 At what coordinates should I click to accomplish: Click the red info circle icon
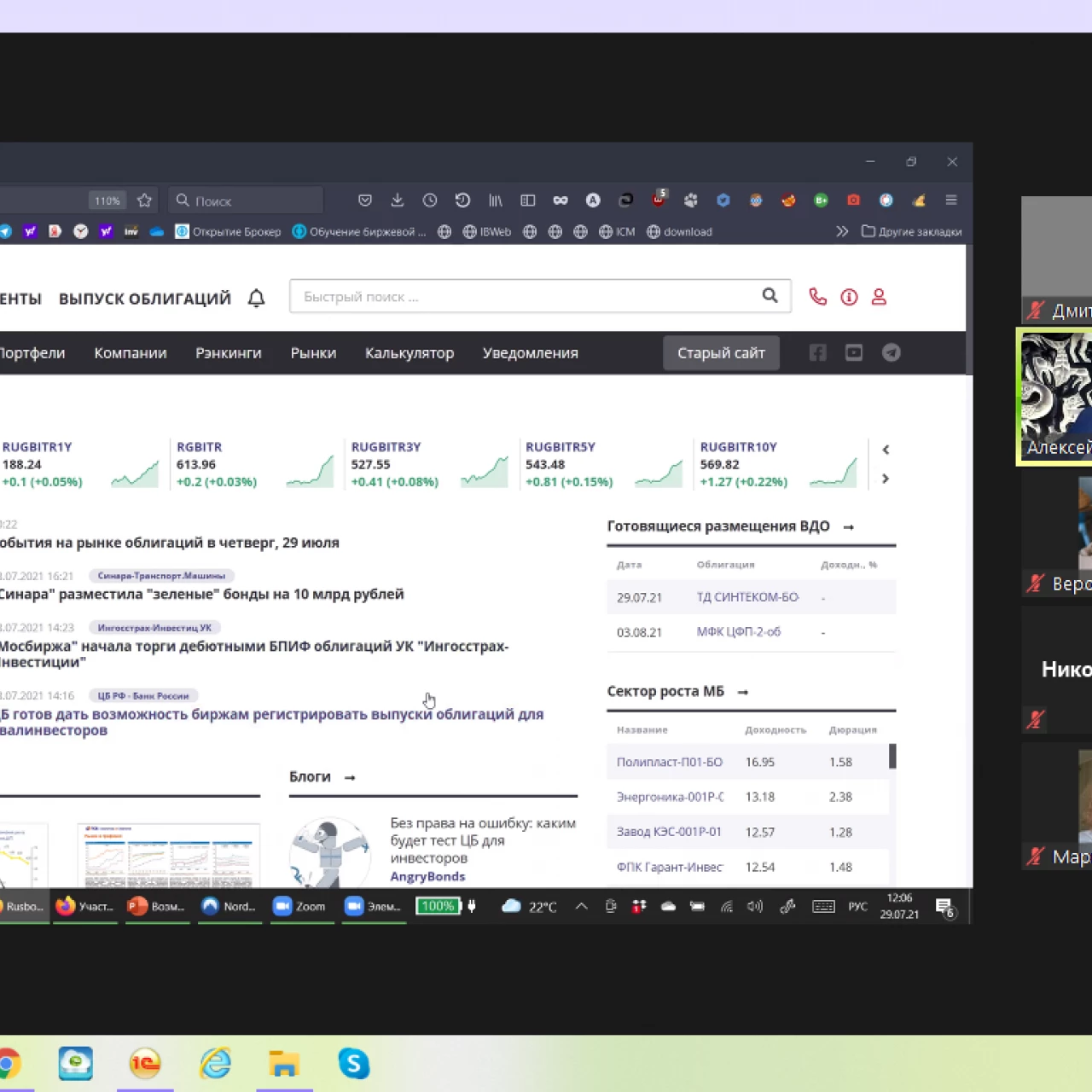tap(849, 297)
